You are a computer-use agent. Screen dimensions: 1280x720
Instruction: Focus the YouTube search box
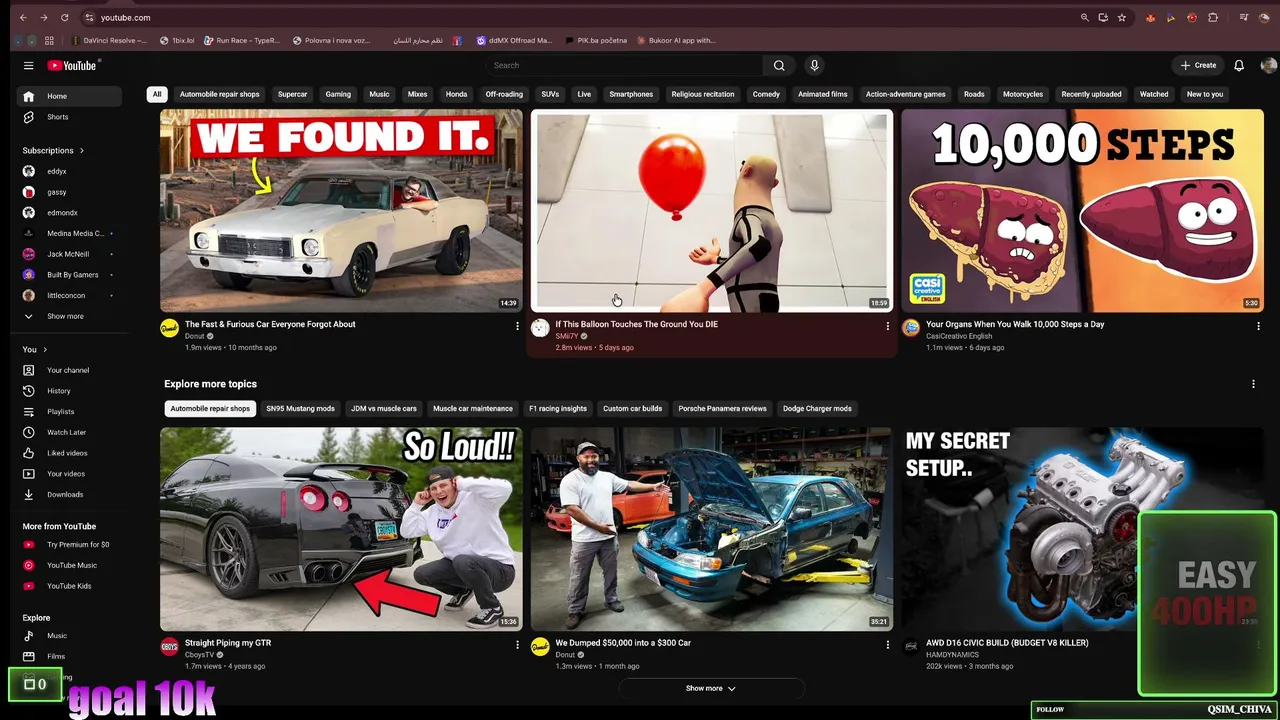[625, 66]
